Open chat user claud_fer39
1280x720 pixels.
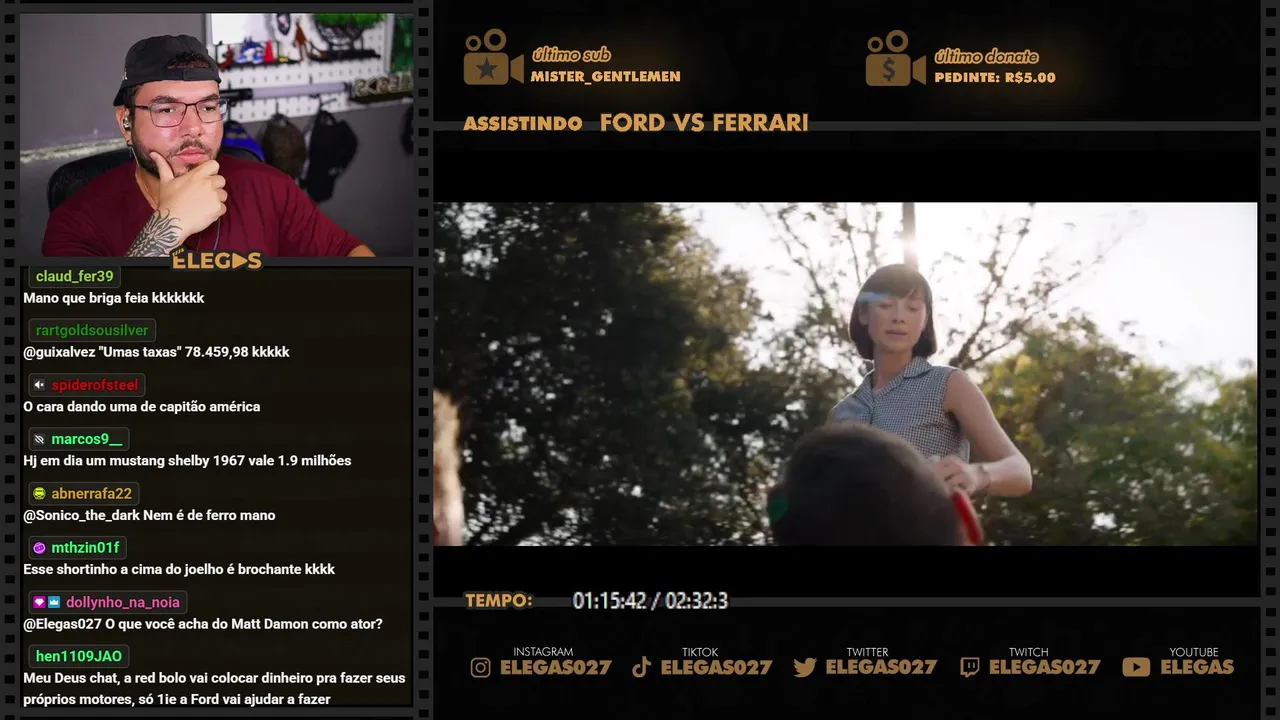point(75,276)
